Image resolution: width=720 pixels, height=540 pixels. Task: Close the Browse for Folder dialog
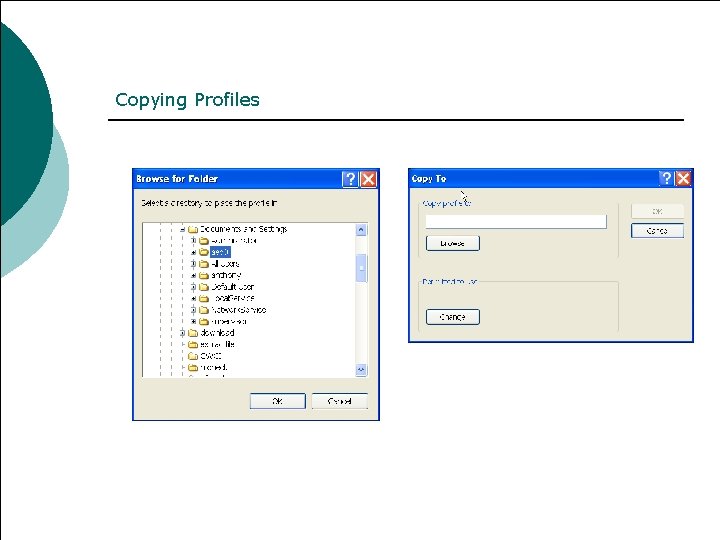(x=368, y=179)
